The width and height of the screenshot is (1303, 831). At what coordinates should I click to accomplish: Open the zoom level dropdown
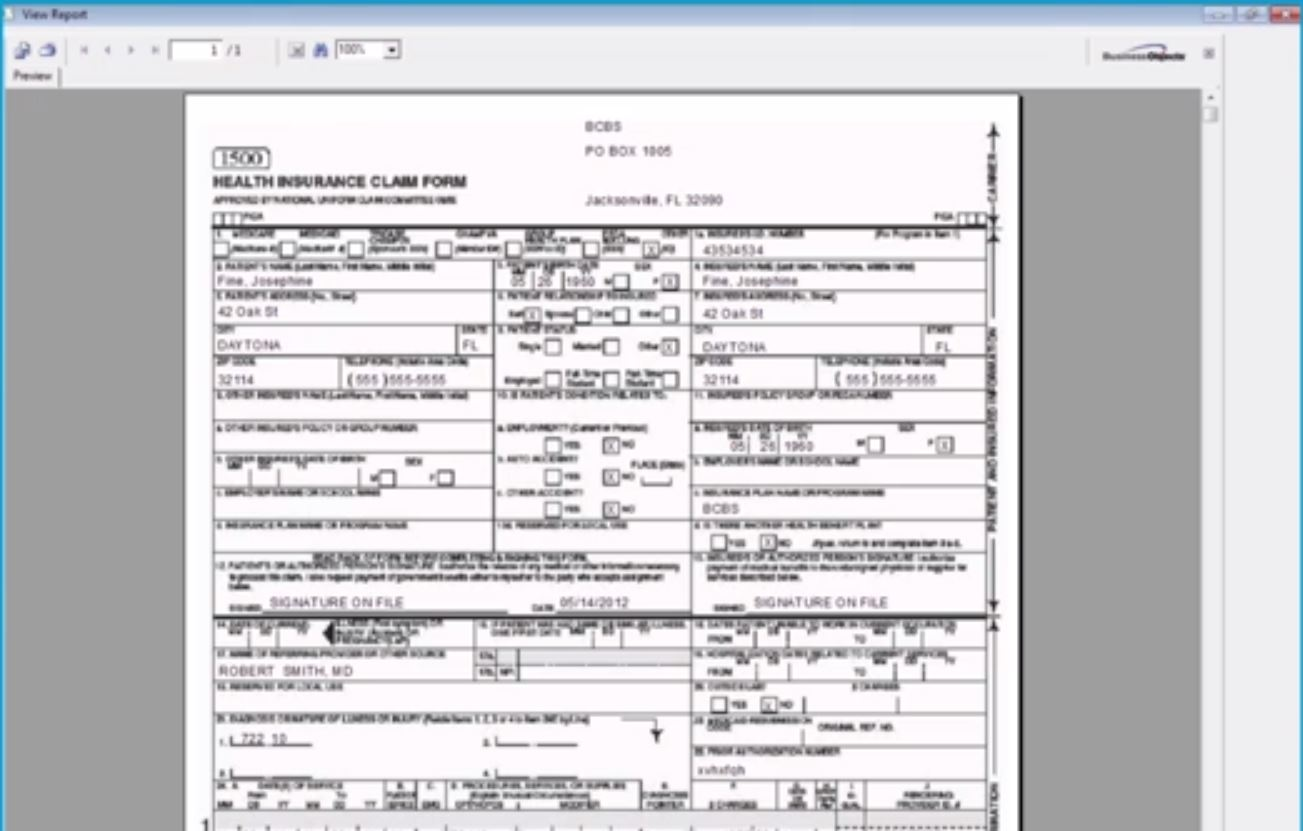[393, 50]
